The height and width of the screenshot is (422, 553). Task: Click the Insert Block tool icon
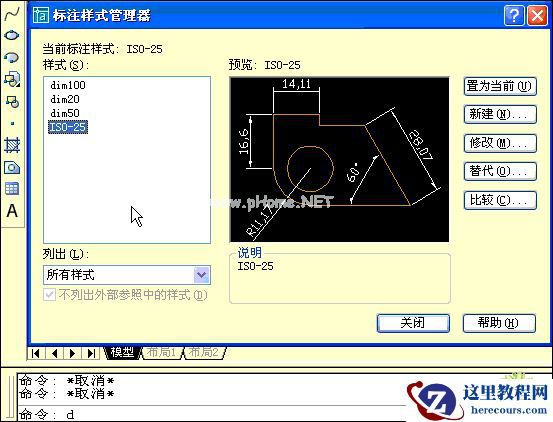tap(12, 79)
